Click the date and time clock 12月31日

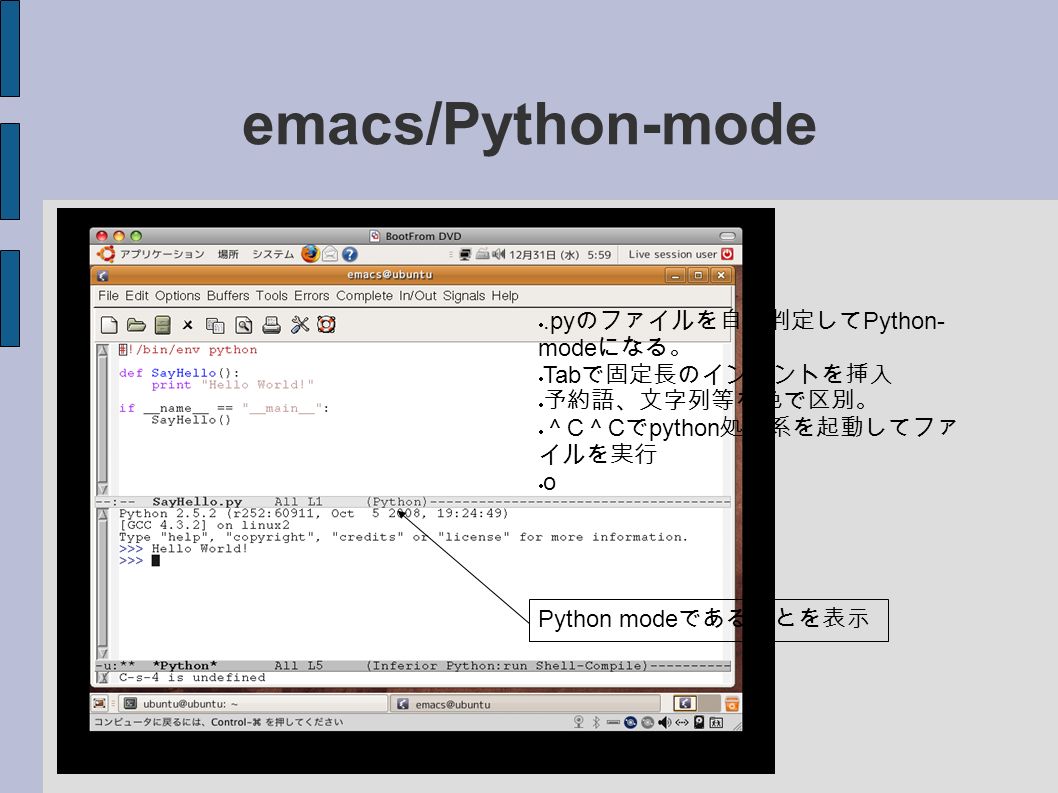click(x=560, y=254)
